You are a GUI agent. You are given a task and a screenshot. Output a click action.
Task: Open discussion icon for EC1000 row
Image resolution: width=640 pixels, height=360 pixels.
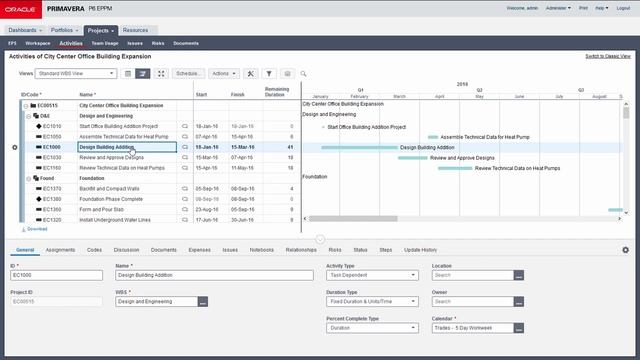[185, 147]
